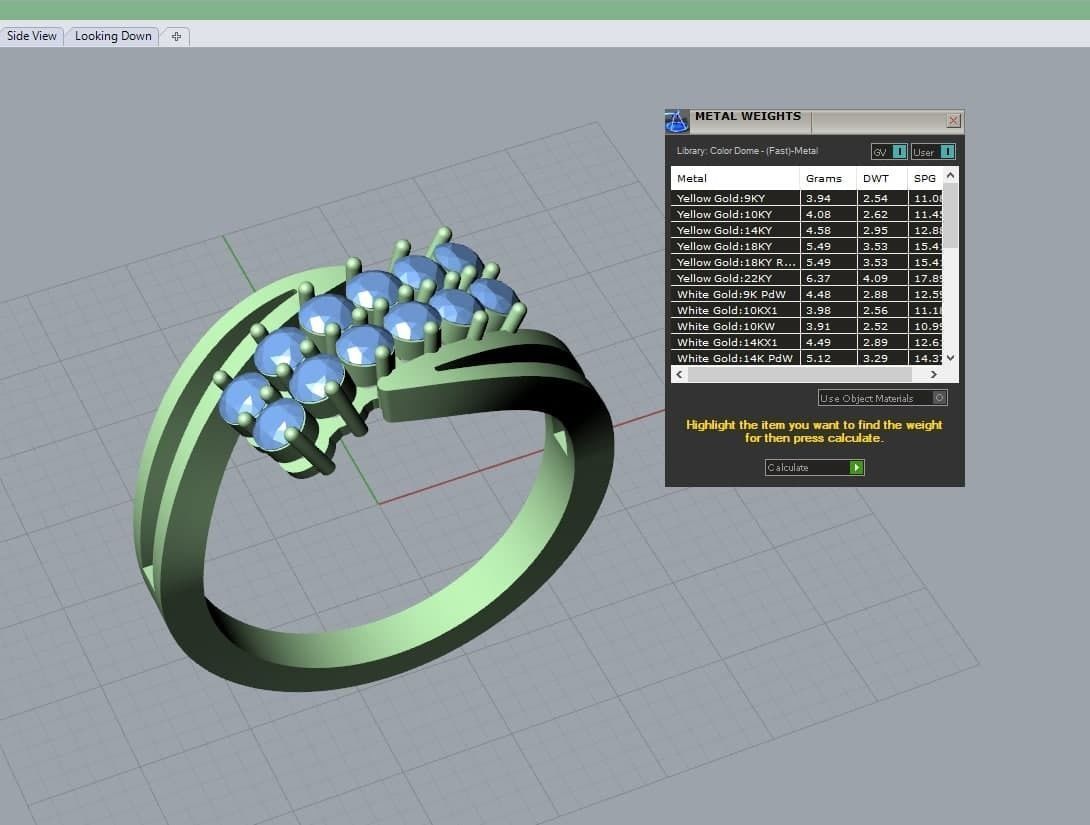Select the White Gold:14KX1 row
This screenshot has height=825, width=1090.
pos(806,342)
